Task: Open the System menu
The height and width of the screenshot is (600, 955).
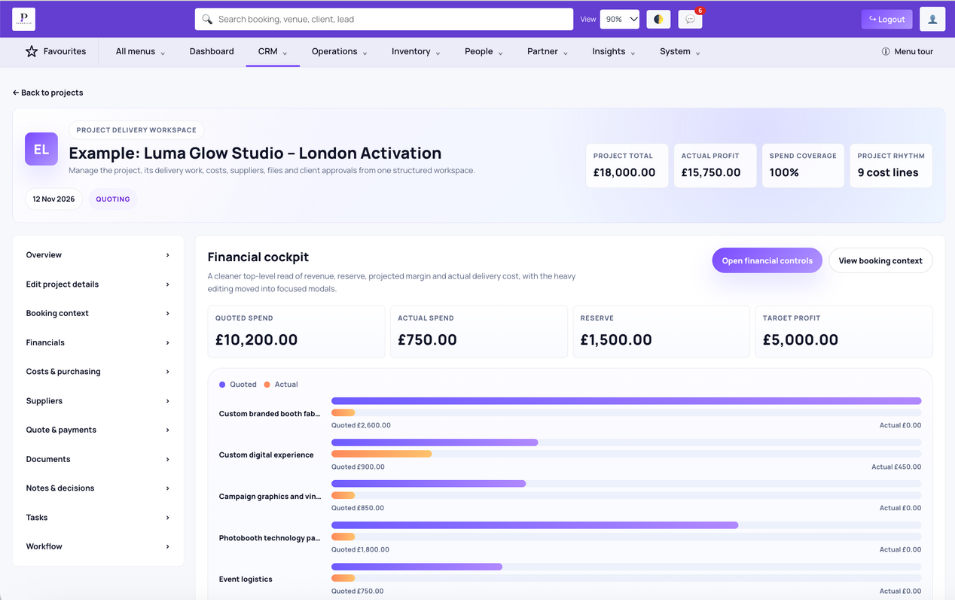Action: [680, 52]
